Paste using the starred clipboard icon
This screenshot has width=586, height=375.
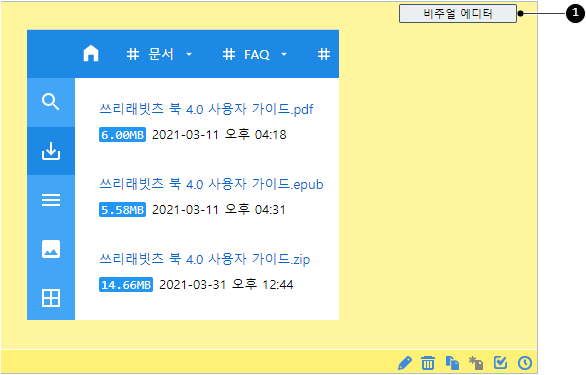tap(476, 363)
